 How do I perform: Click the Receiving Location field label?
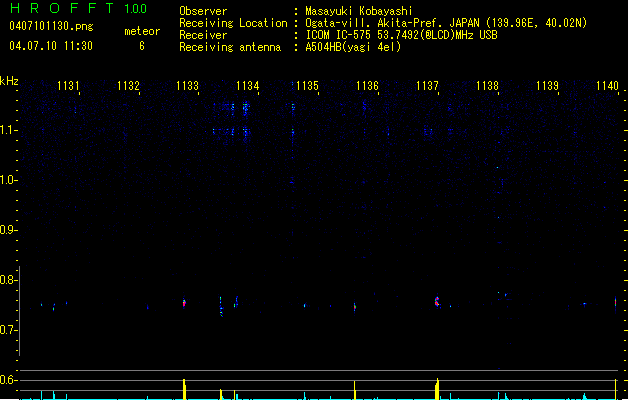(x=233, y=23)
